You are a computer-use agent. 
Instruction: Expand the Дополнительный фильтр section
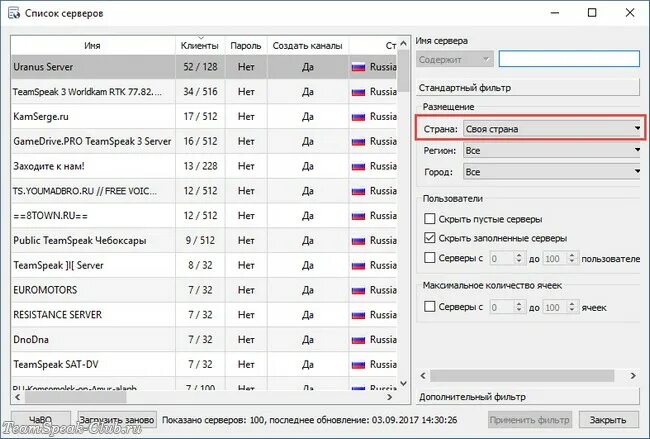click(x=528, y=397)
